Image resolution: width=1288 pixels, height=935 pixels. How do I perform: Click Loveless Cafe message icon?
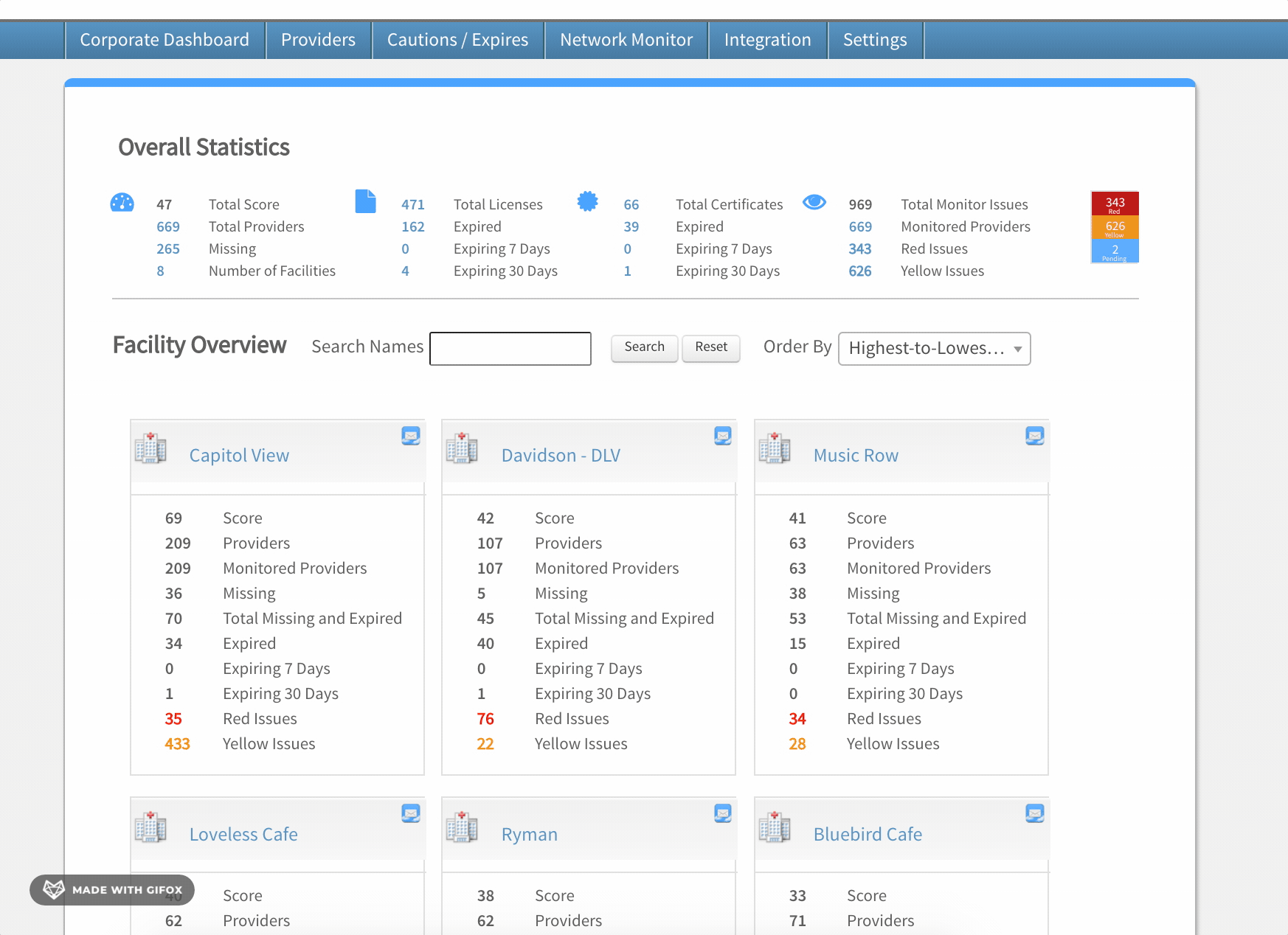(411, 813)
